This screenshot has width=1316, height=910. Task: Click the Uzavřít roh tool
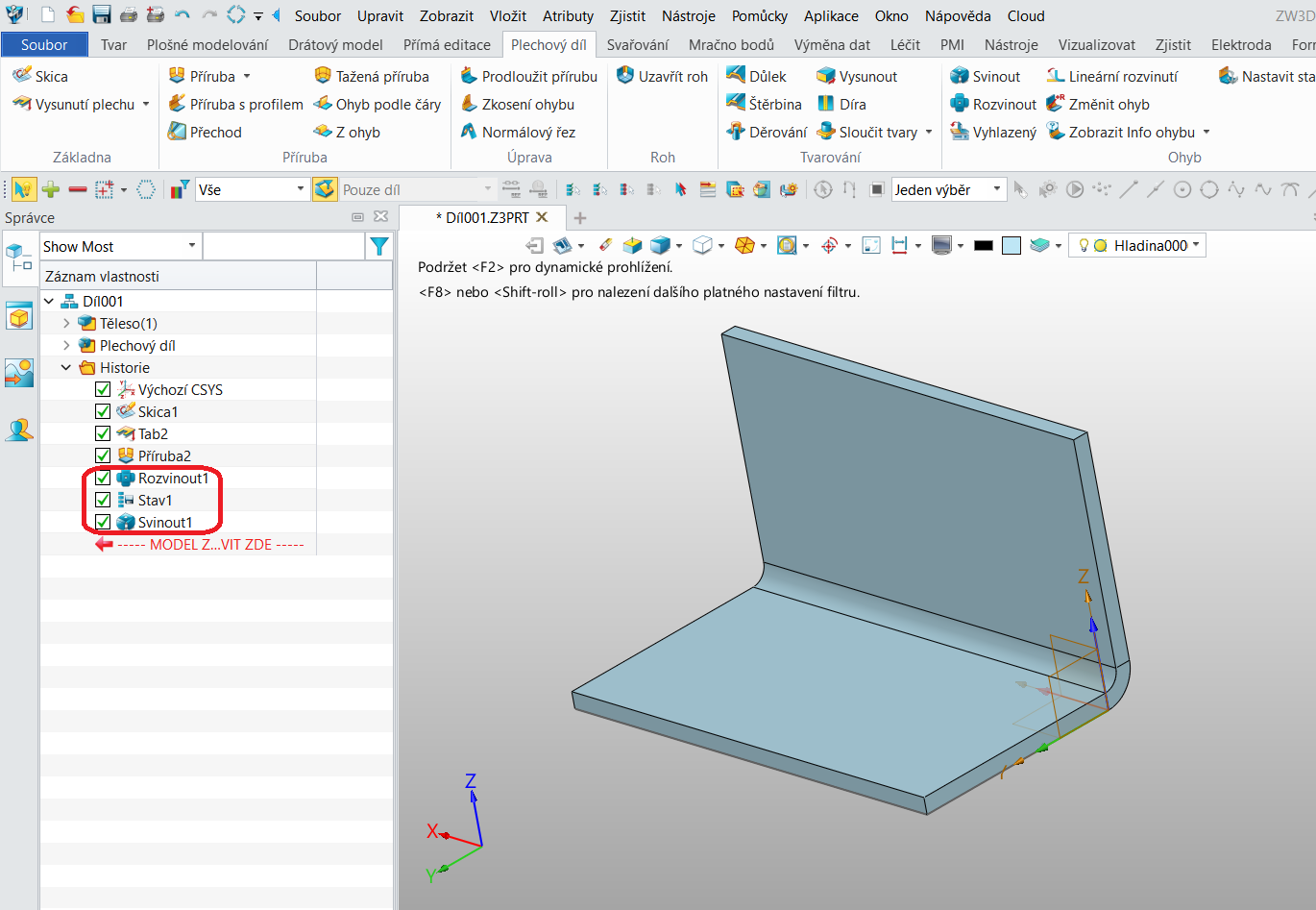click(x=662, y=76)
